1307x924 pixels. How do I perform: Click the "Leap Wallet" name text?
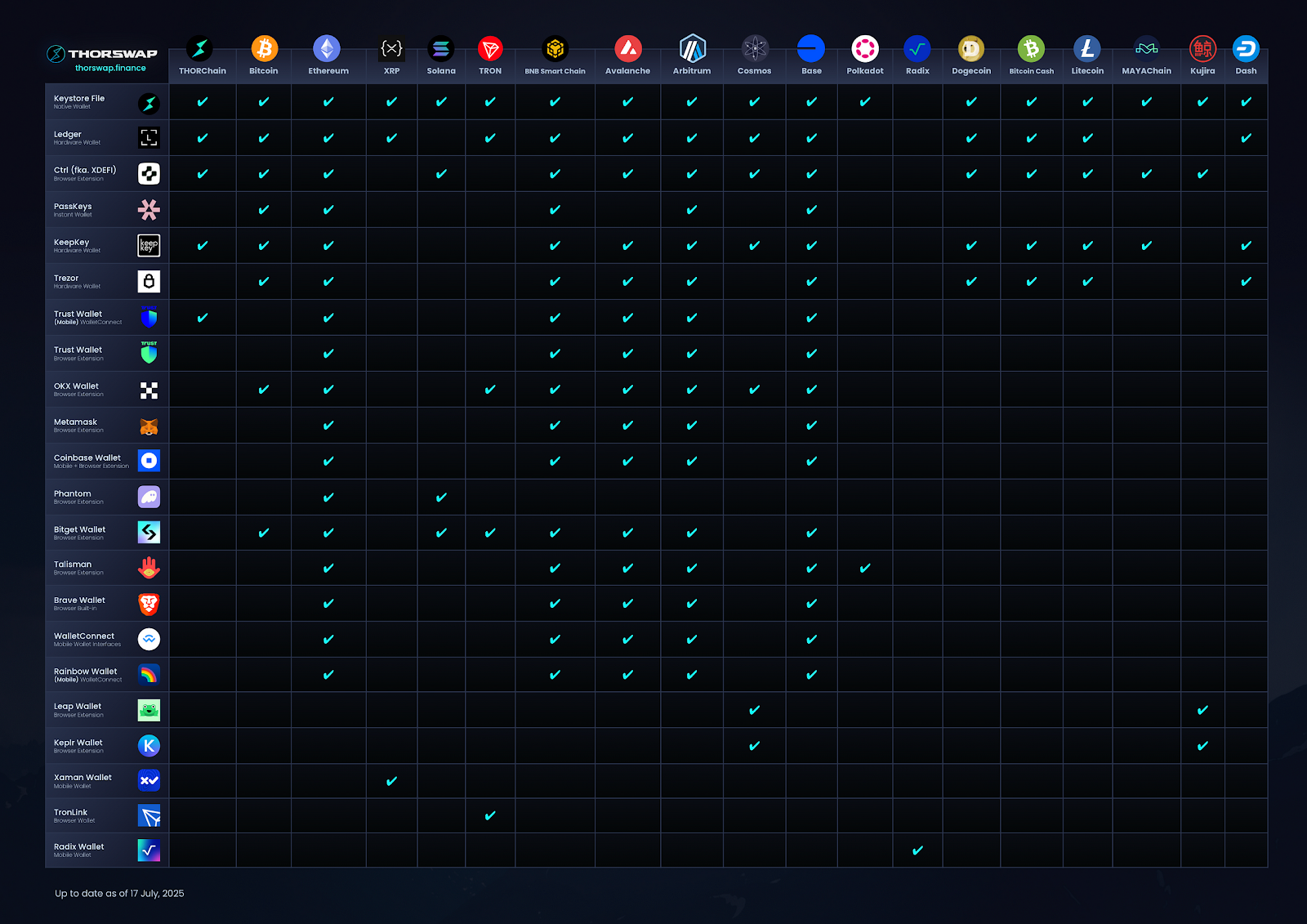coord(78,706)
